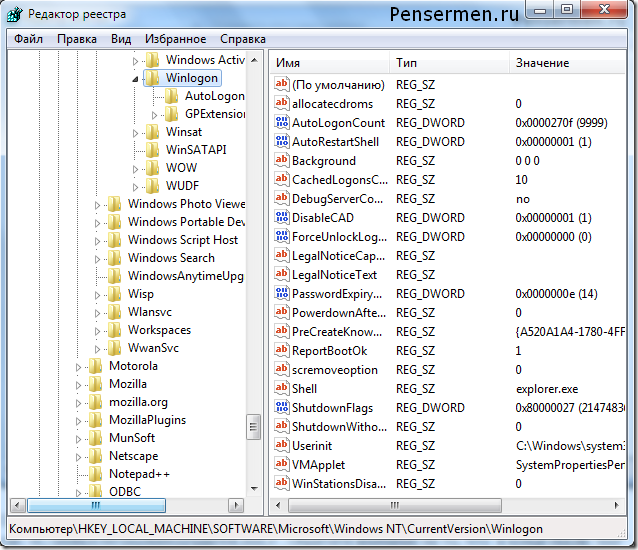The image size is (638, 550).
Task: Click the DWORD icon of ShutdownFlags
Action: coord(282,408)
